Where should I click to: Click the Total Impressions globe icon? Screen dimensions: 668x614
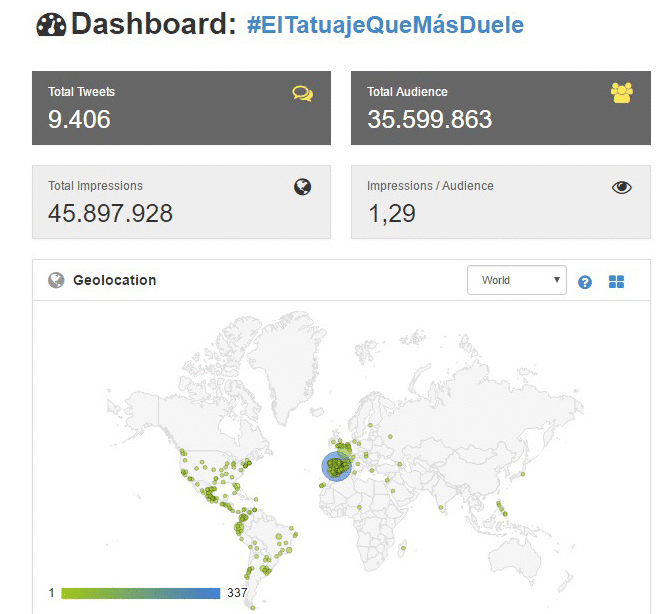tap(302, 187)
